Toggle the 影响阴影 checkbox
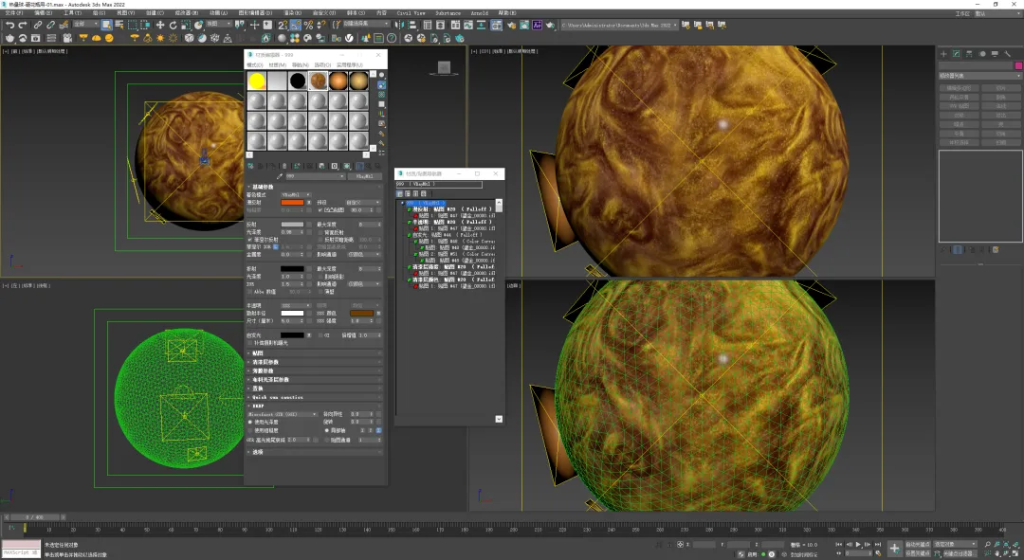 [320, 277]
